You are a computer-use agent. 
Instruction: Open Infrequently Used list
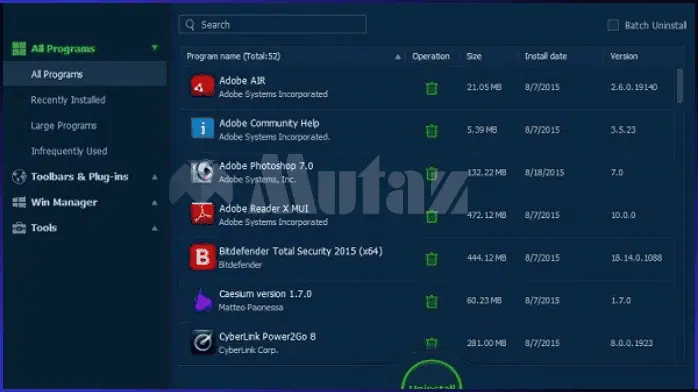69,151
